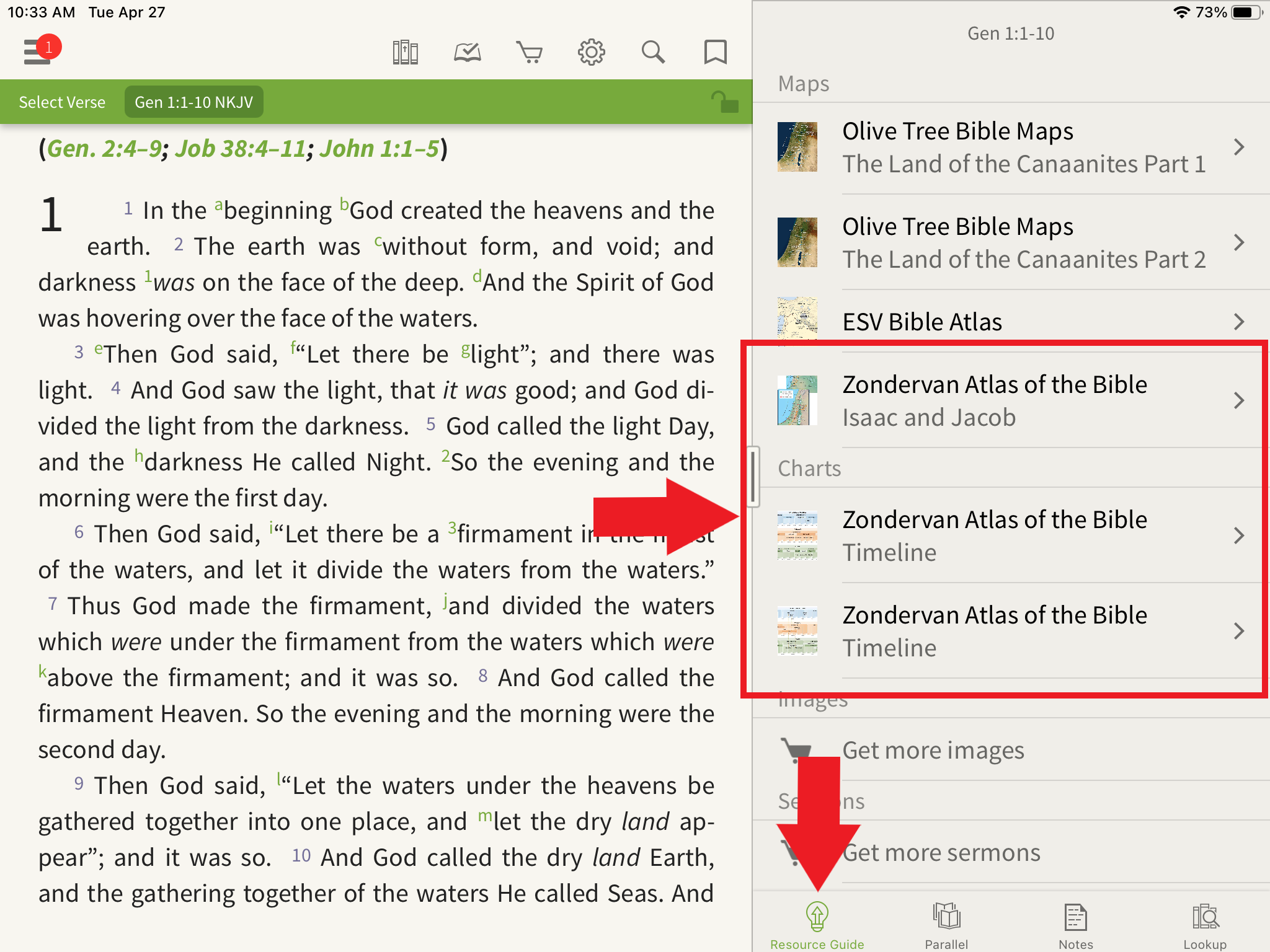This screenshot has width=1270, height=952.
Task: Open The Land of the Canaanites Part 1
Action: (1011, 148)
